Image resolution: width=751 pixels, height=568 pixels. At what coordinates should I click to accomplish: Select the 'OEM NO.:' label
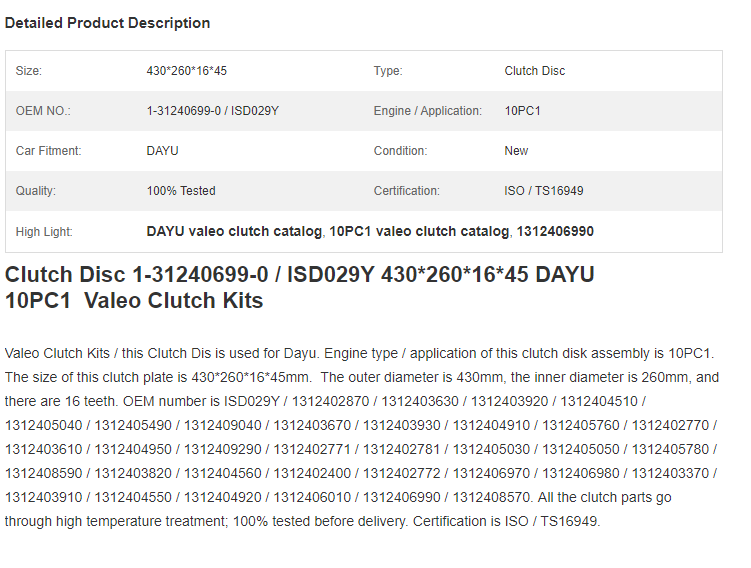[x=43, y=111]
